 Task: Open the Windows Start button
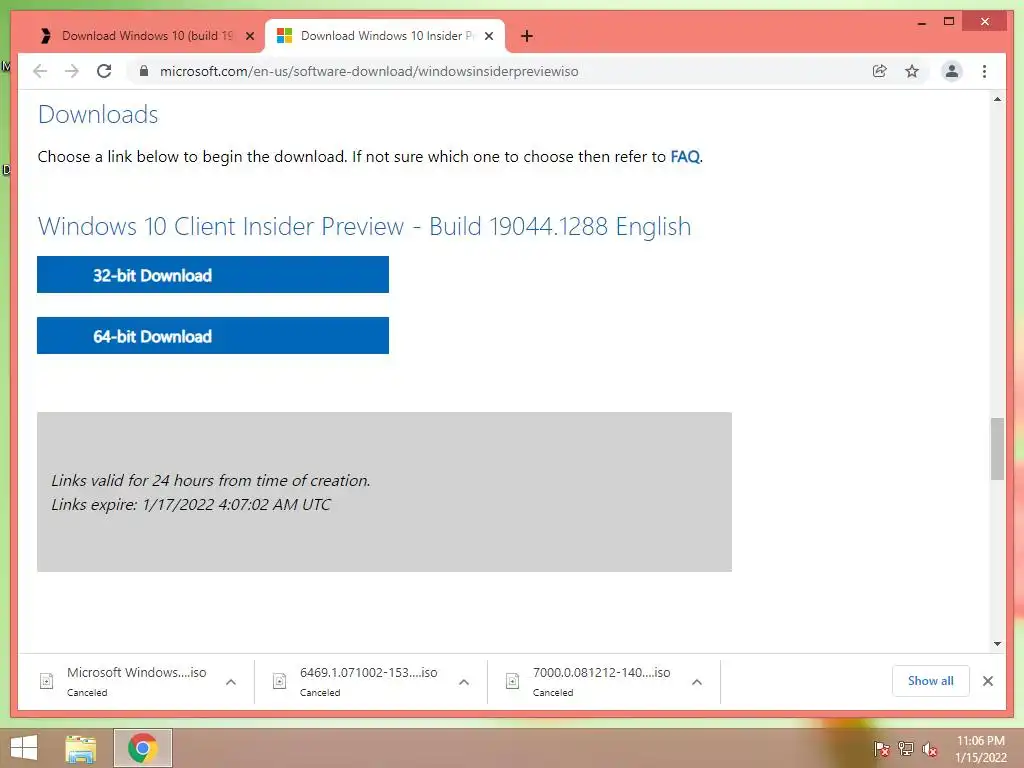point(24,748)
